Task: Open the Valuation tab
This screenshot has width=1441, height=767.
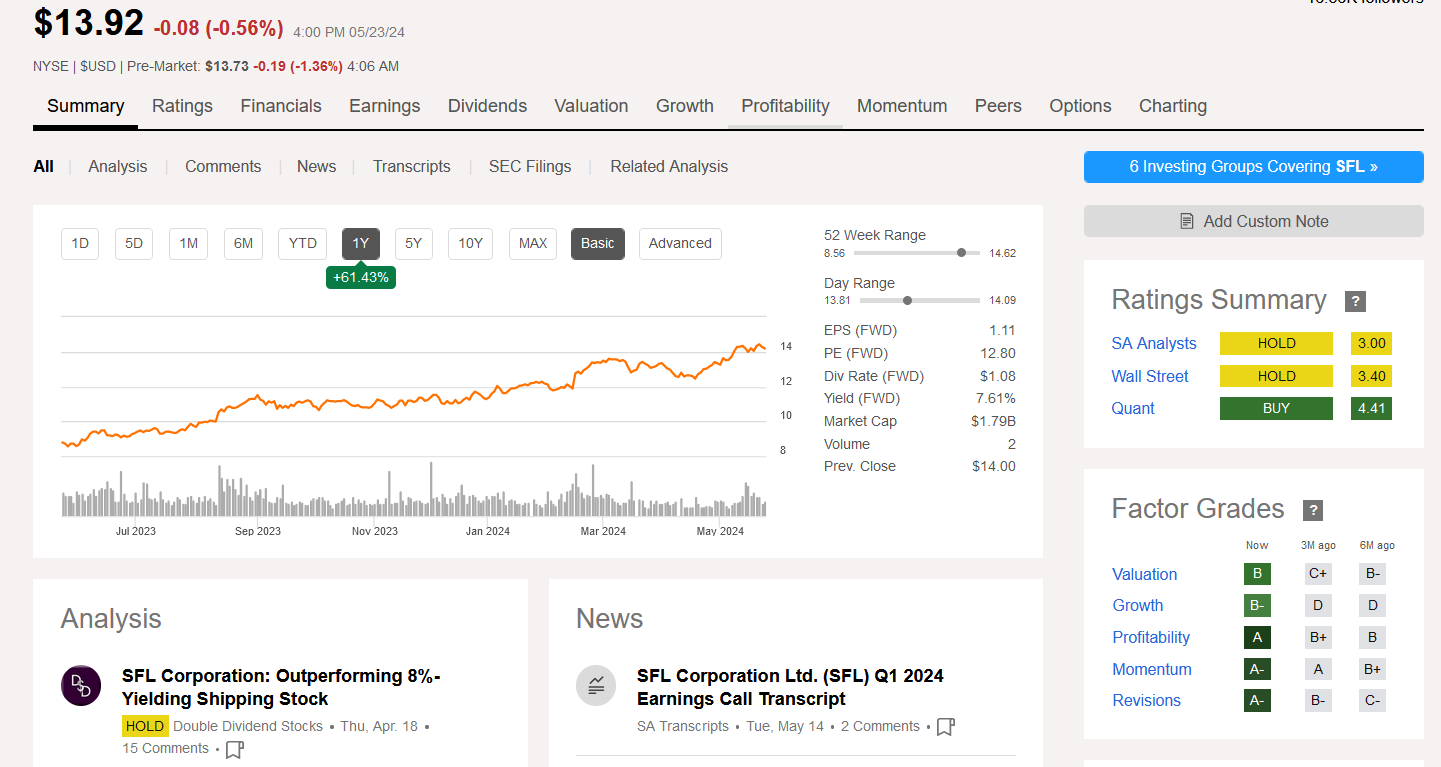Action: [x=591, y=106]
